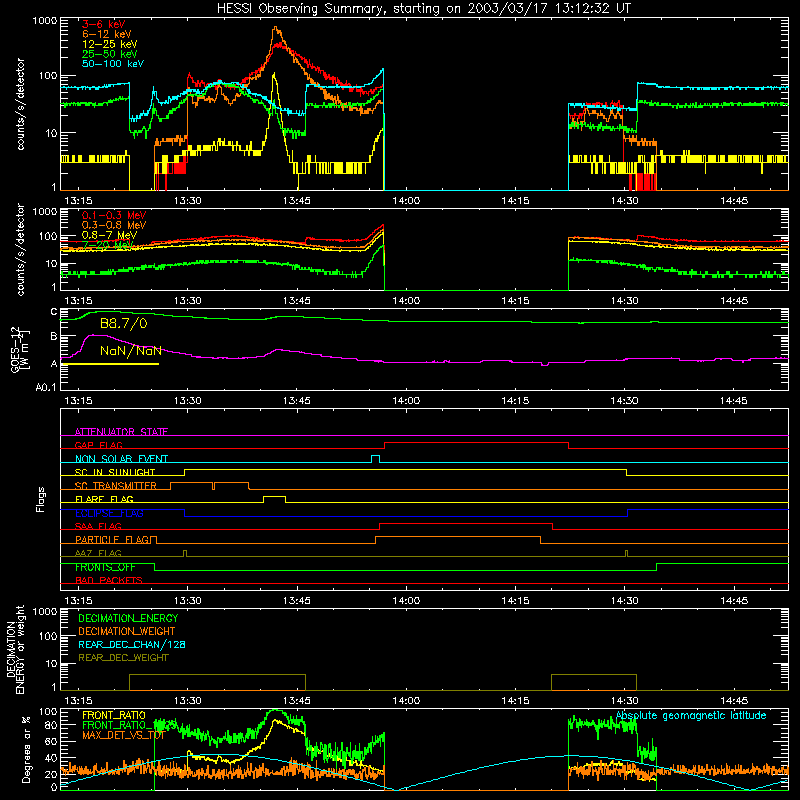Click the orange 0.3-0.8 MeV legend entry
The height and width of the screenshot is (800, 800).
pos(114,225)
